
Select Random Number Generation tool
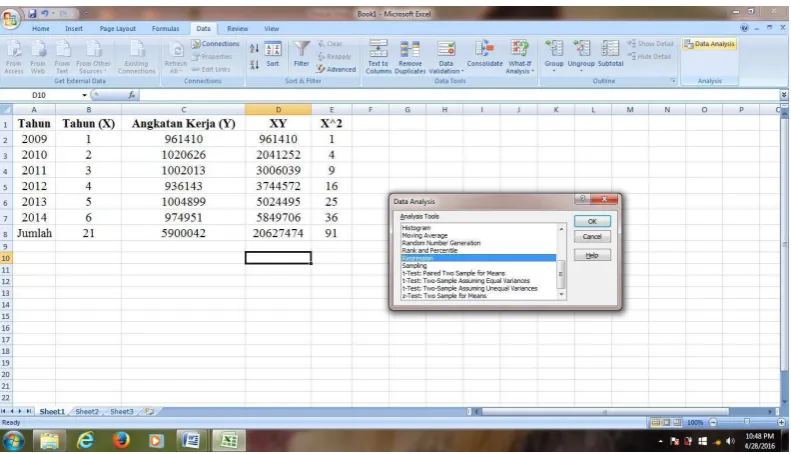441,243
